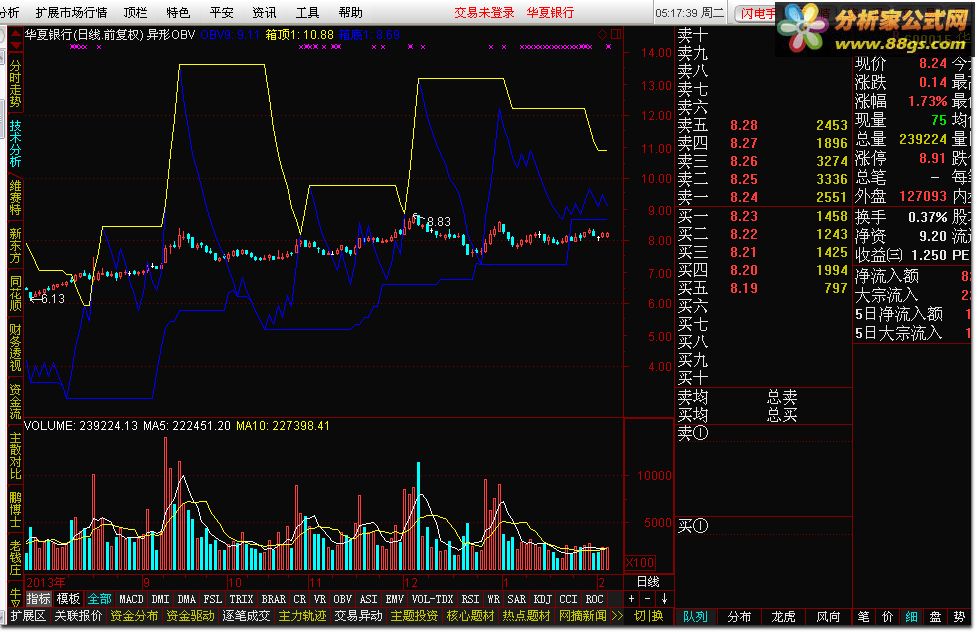Open the 交易异动 tab
977x632 pixels.
[358, 616]
